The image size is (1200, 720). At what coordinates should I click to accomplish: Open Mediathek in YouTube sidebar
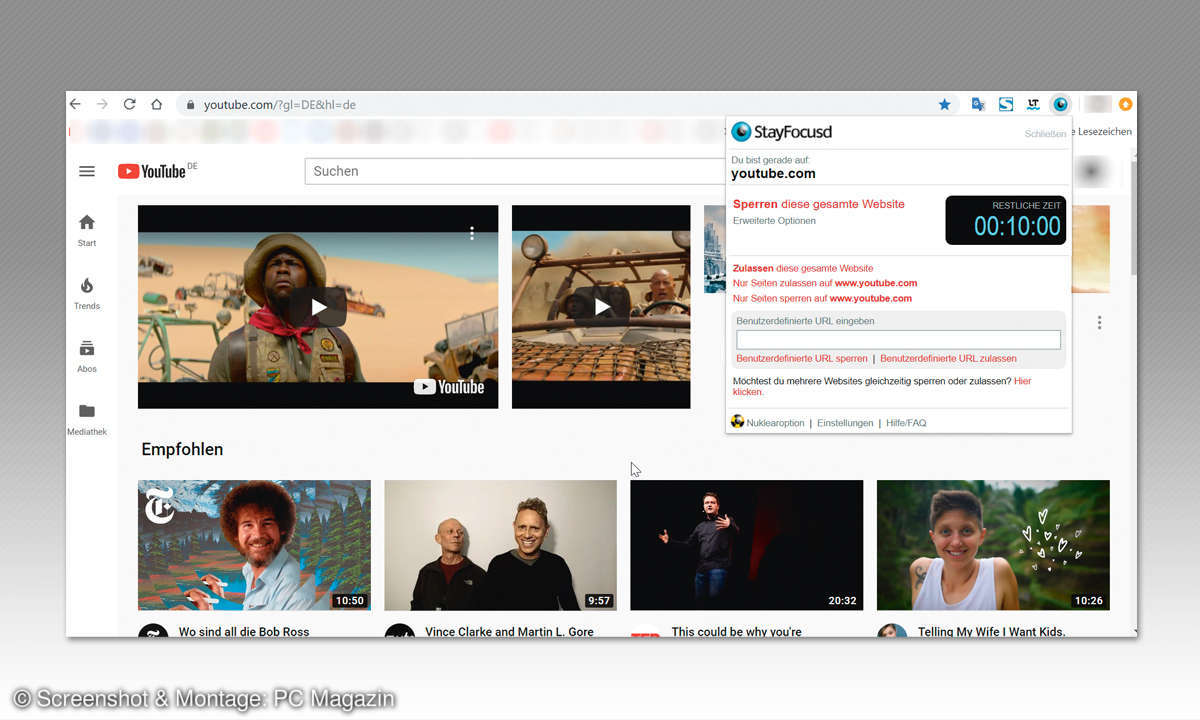[87, 418]
